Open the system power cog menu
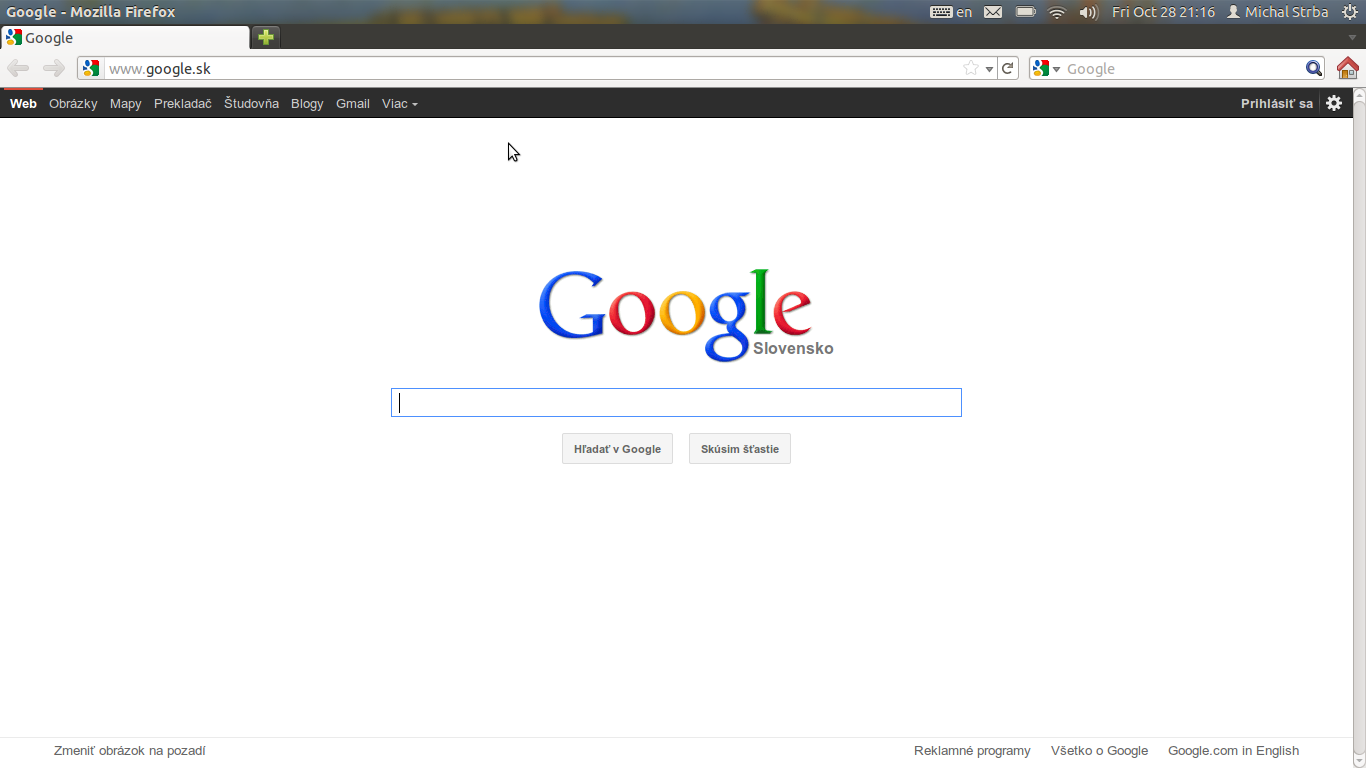 coord(1349,12)
